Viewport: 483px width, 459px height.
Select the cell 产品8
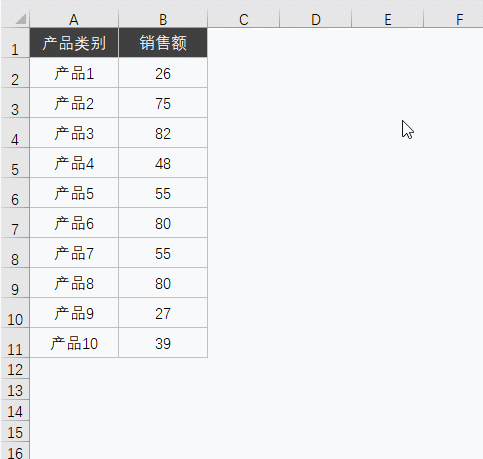point(74,283)
